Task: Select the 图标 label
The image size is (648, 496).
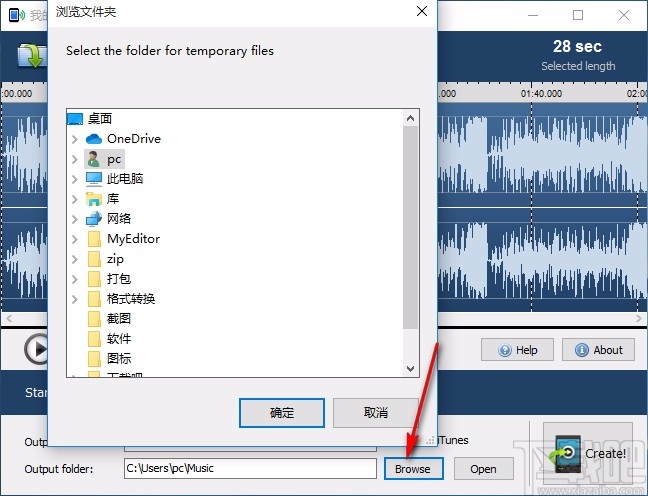Action: pos(119,358)
